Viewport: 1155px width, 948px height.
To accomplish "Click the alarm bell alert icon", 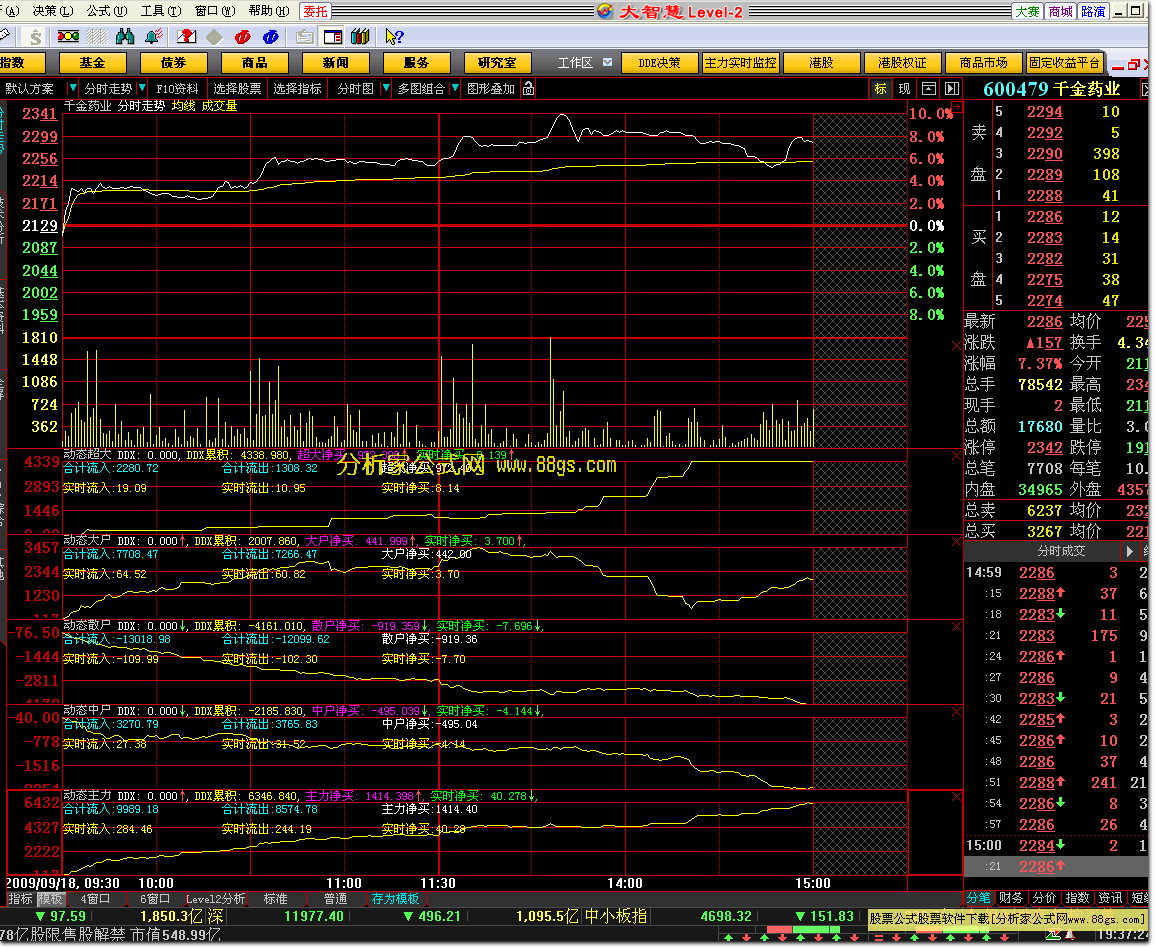I will click(154, 36).
